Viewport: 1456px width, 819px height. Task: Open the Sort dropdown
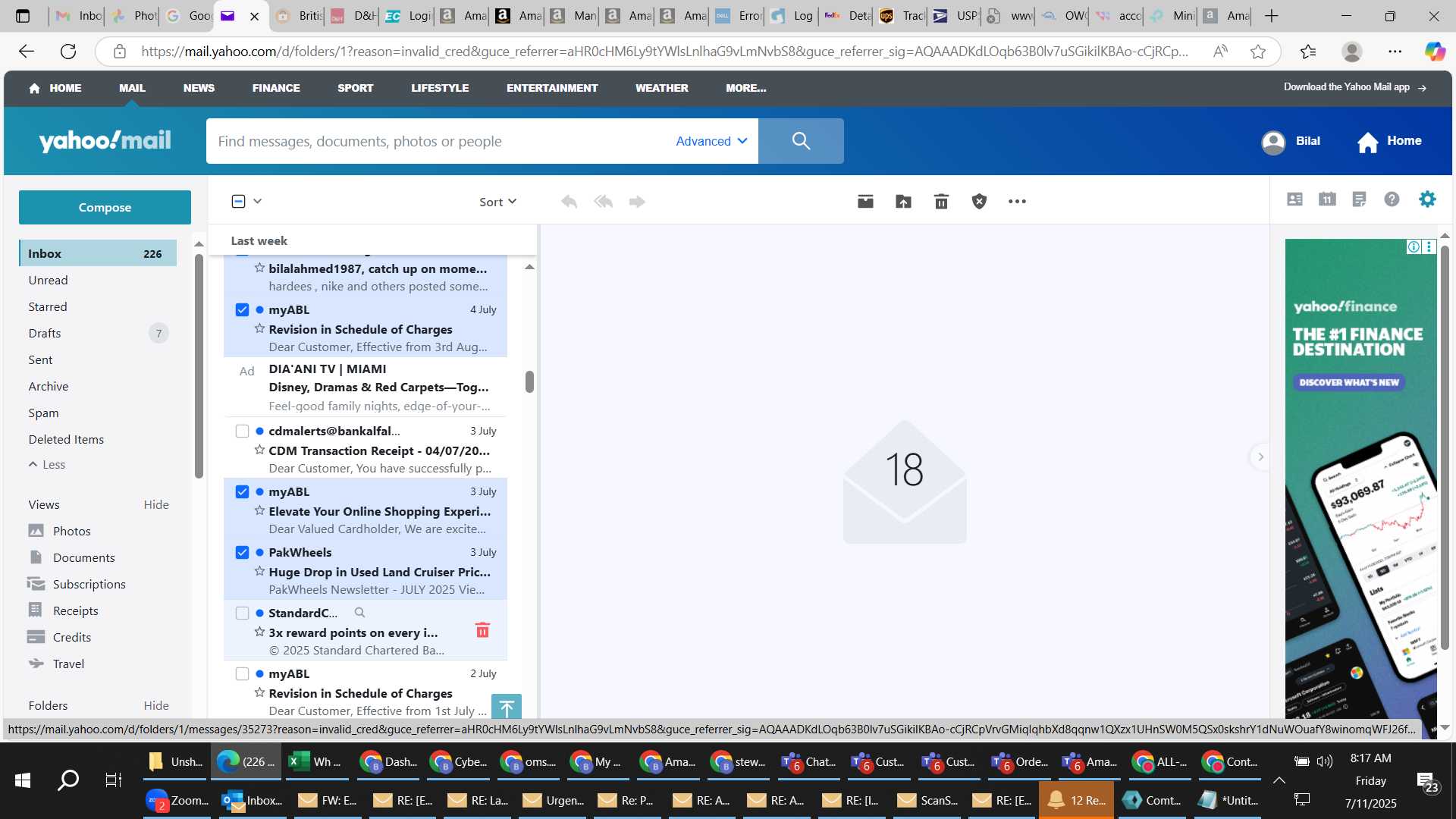click(497, 202)
